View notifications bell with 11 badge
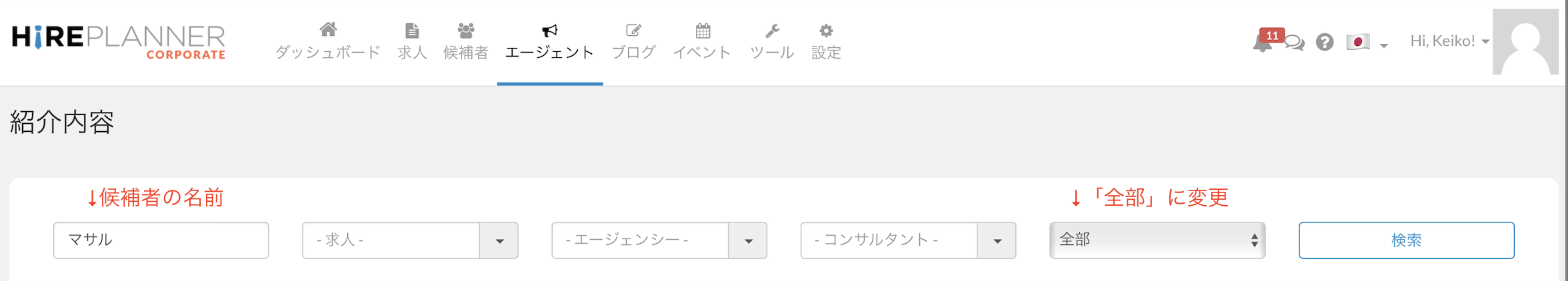Viewport: 1568px width, 281px height. tap(1262, 43)
